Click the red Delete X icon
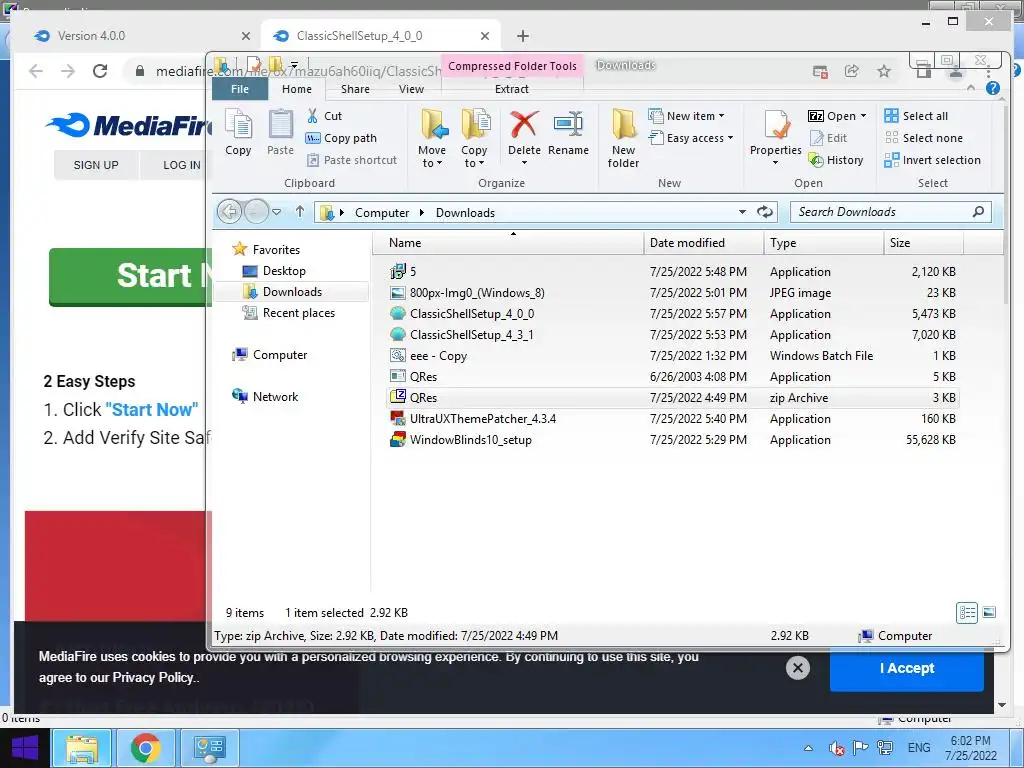Viewport: 1024px width, 768px height. [x=524, y=125]
